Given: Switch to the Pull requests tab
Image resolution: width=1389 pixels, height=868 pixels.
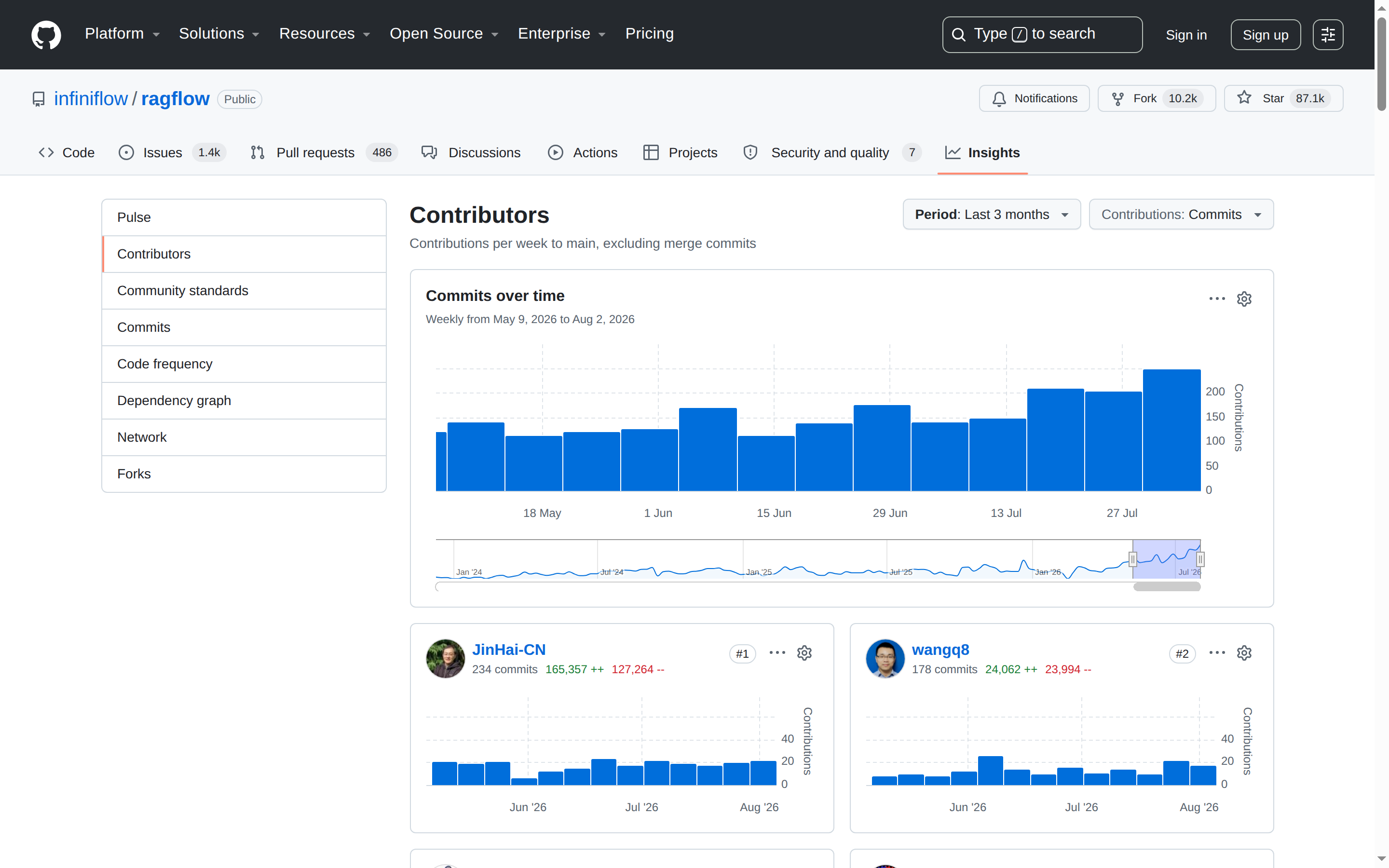Looking at the screenshot, I should click(x=324, y=153).
